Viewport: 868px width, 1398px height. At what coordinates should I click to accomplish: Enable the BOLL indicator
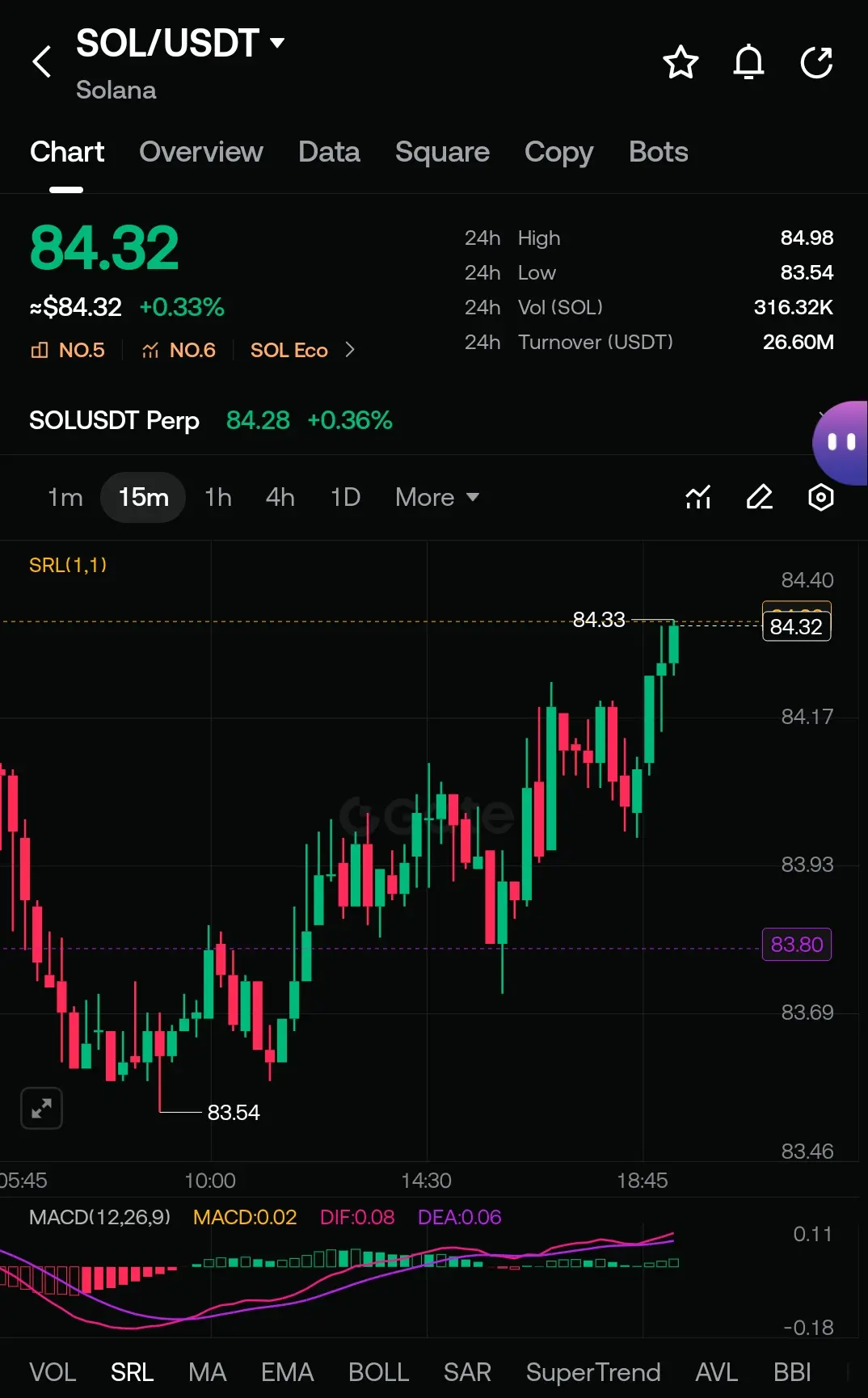click(x=378, y=1372)
